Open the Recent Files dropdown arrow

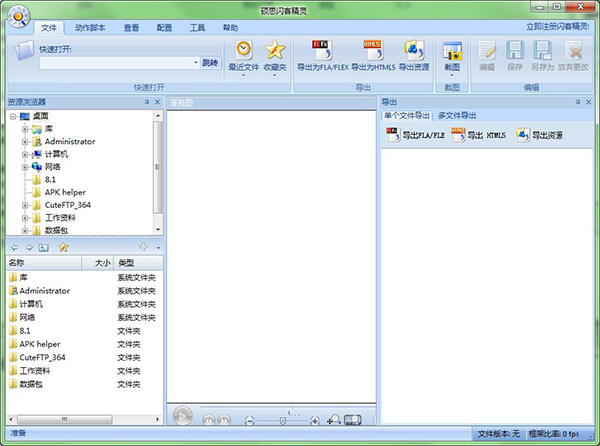(x=243, y=75)
